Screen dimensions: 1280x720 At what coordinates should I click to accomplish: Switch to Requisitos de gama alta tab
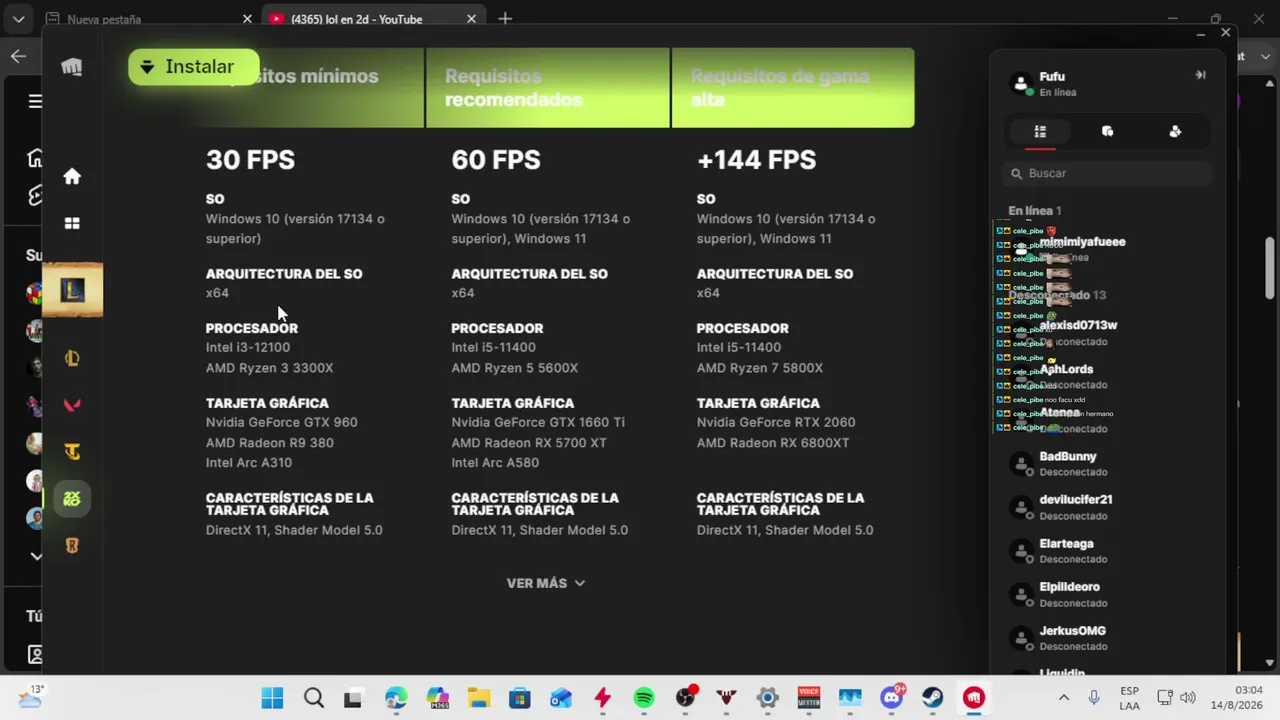pos(793,88)
